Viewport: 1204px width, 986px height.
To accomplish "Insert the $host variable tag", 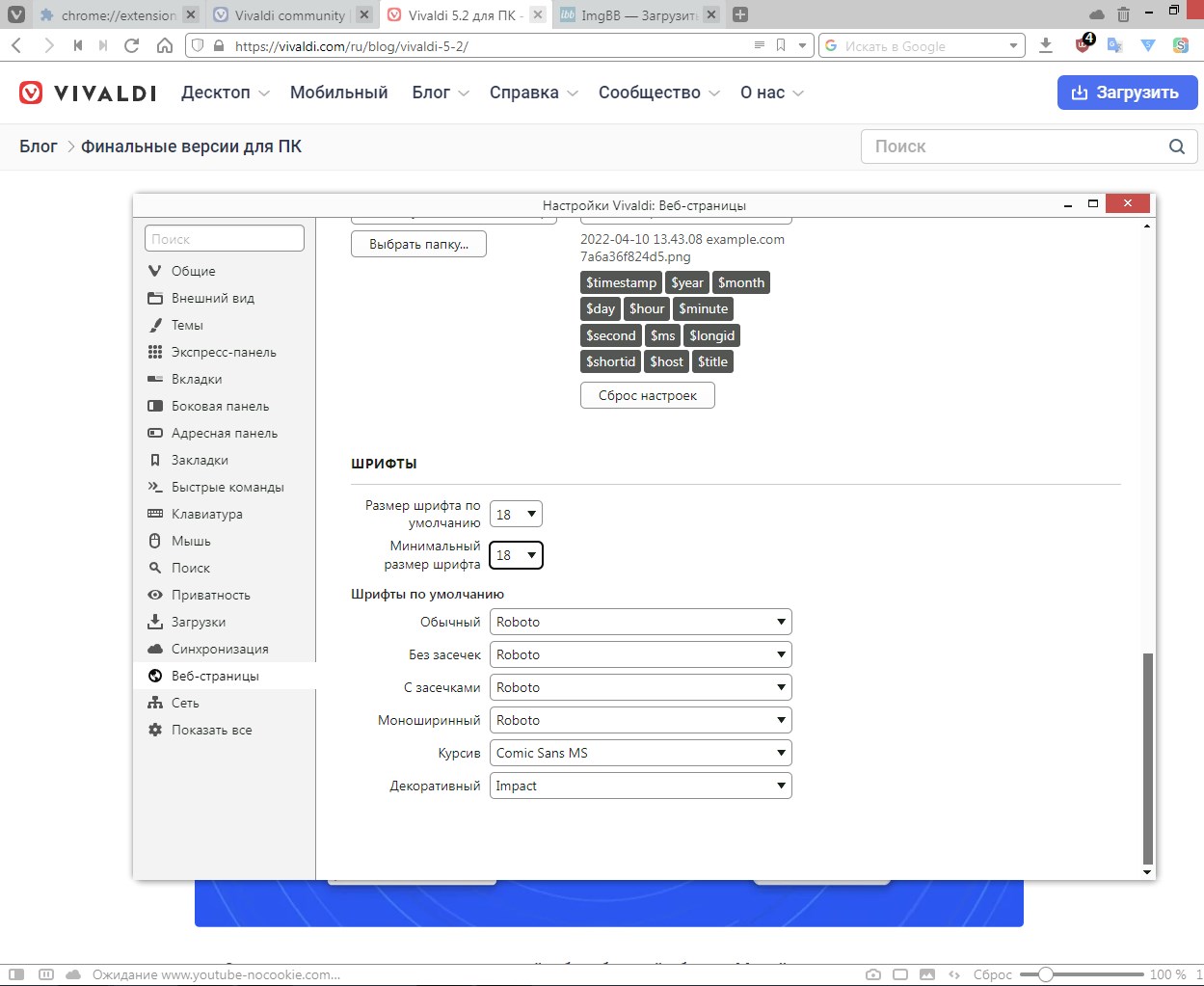I will 666,361.
